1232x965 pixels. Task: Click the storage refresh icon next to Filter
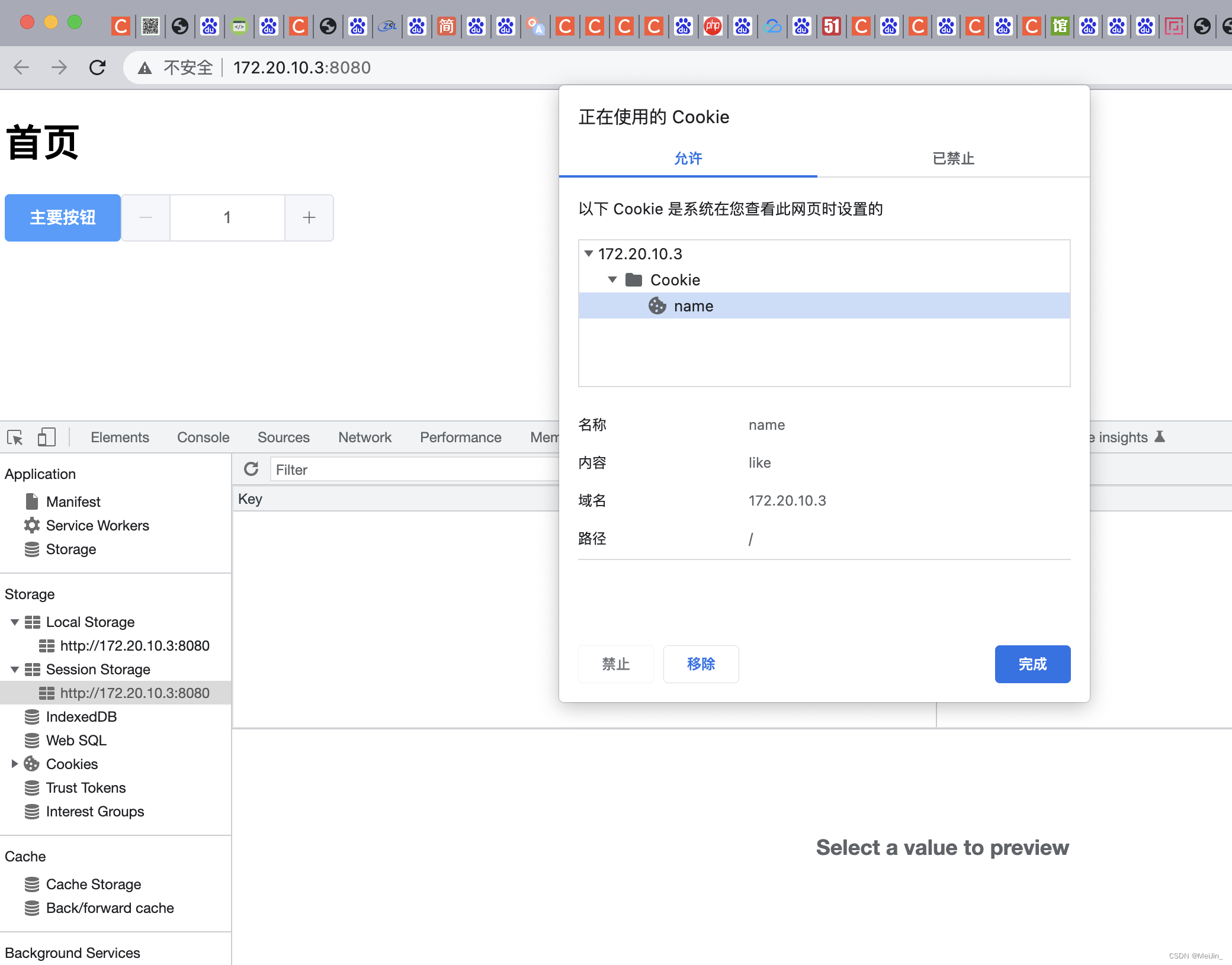tap(251, 469)
